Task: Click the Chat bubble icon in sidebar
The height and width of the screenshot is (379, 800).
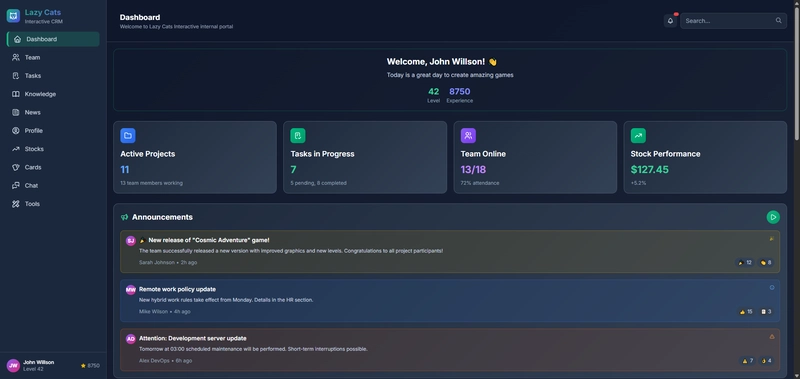Action: point(16,186)
